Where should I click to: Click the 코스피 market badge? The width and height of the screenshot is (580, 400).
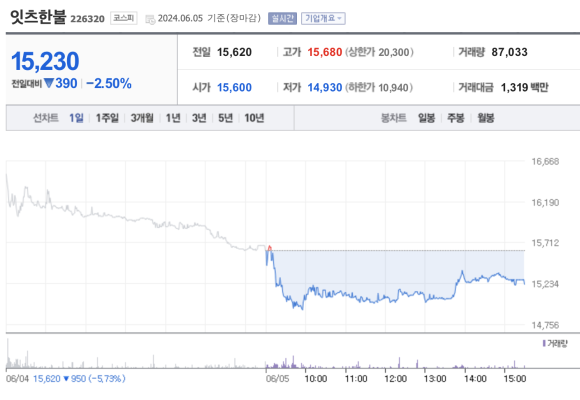124,18
